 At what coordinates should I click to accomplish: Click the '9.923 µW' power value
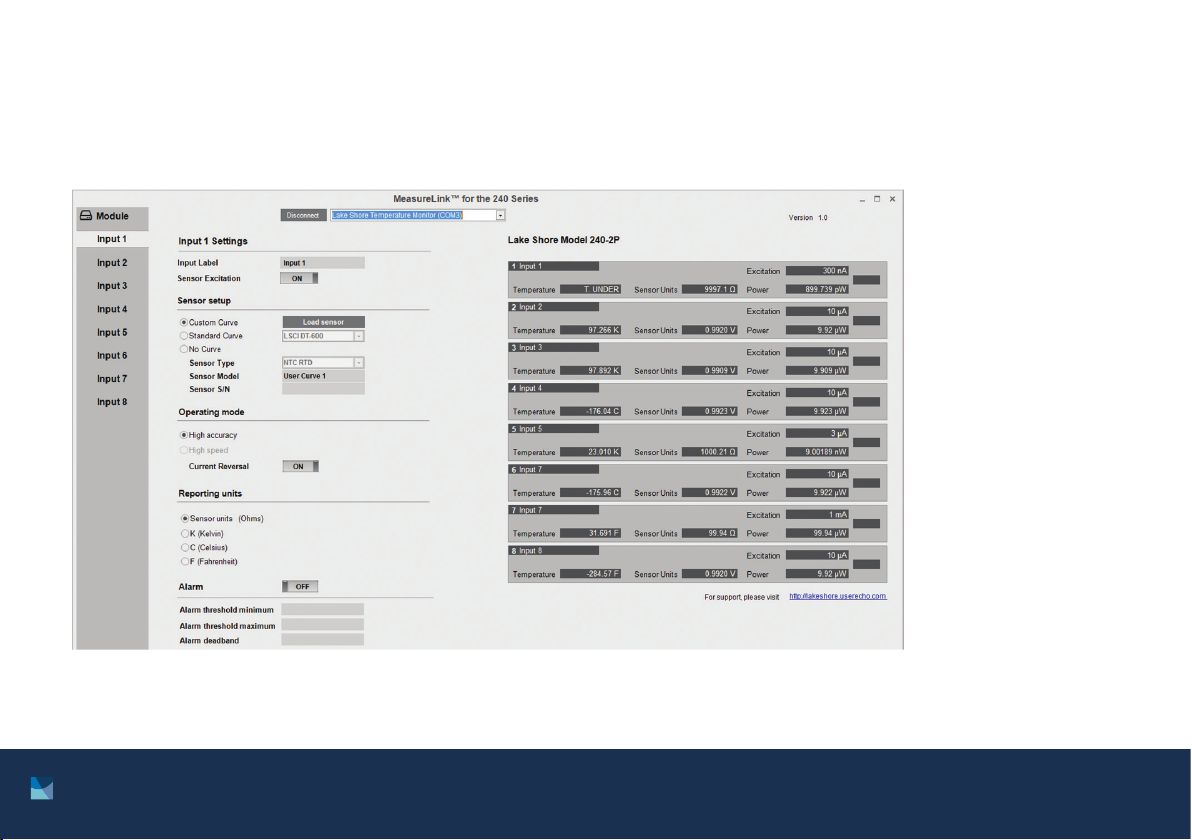(x=817, y=412)
